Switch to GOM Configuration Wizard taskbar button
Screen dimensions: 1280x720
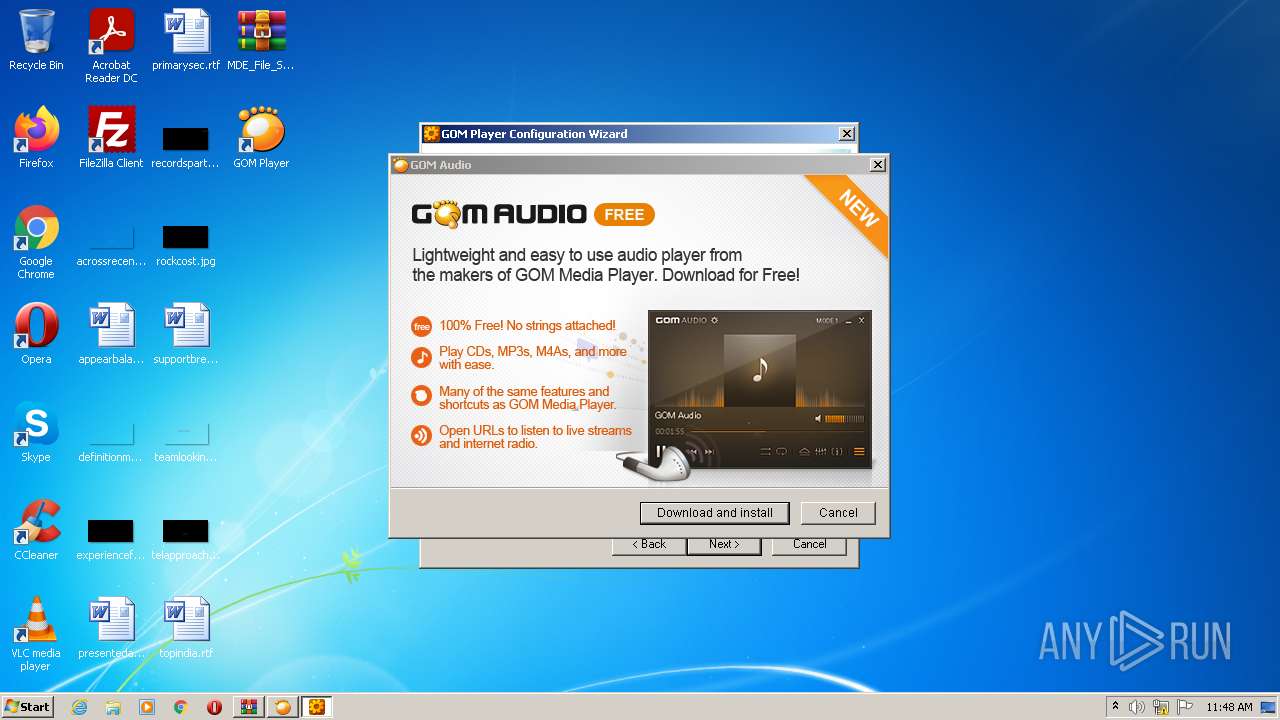(x=317, y=707)
